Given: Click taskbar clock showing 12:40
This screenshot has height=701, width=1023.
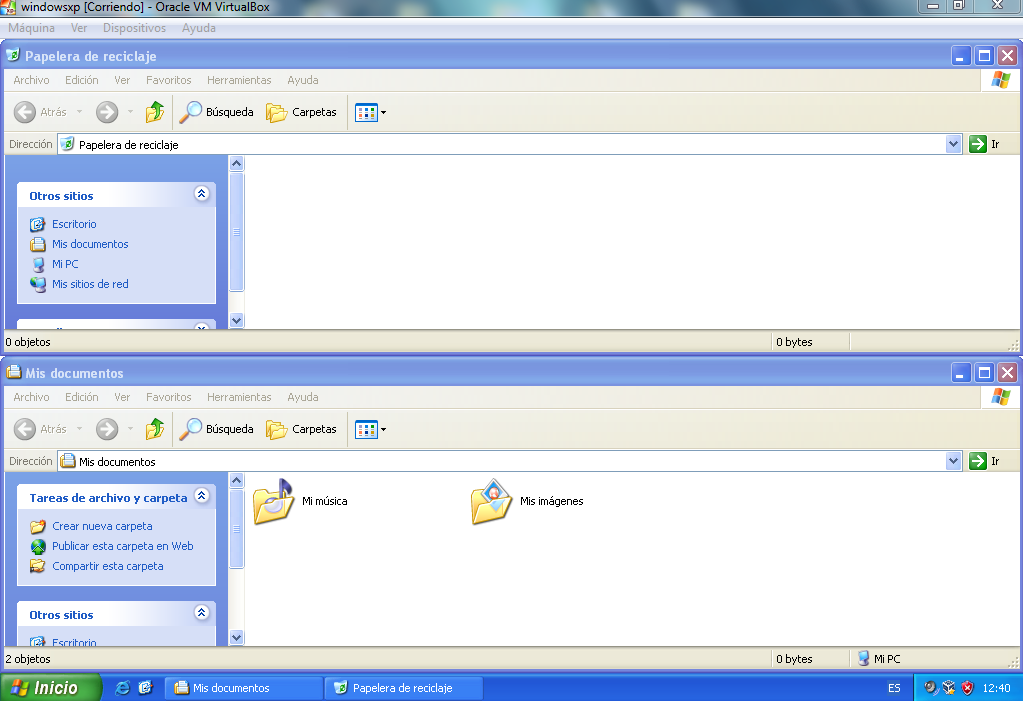Looking at the screenshot, I should [996, 688].
